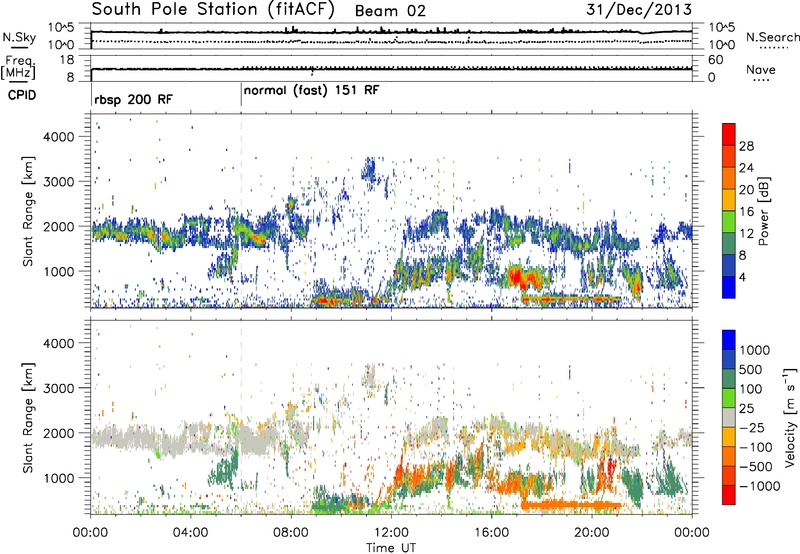The width and height of the screenshot is (800, 554).
Task: Click the '20:00' time axis label
Action: pos(592,533)
